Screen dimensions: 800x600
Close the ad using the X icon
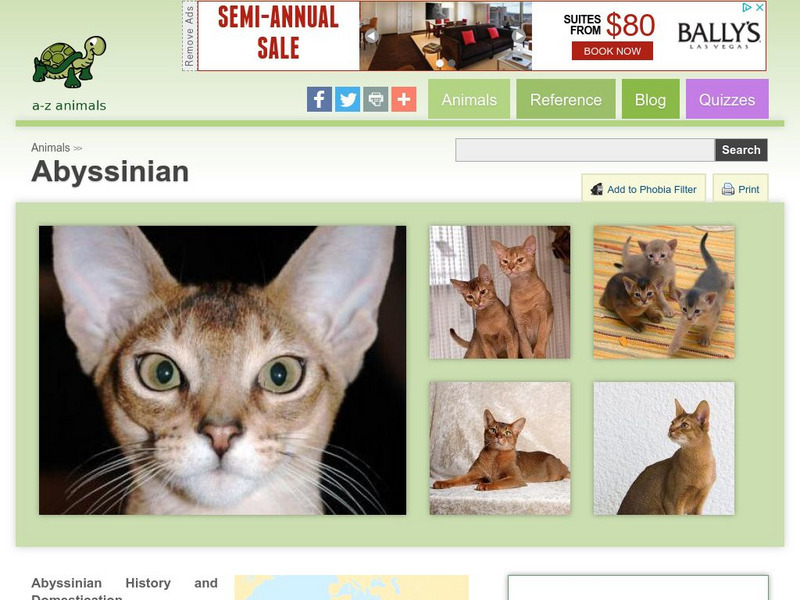[760, 7]
